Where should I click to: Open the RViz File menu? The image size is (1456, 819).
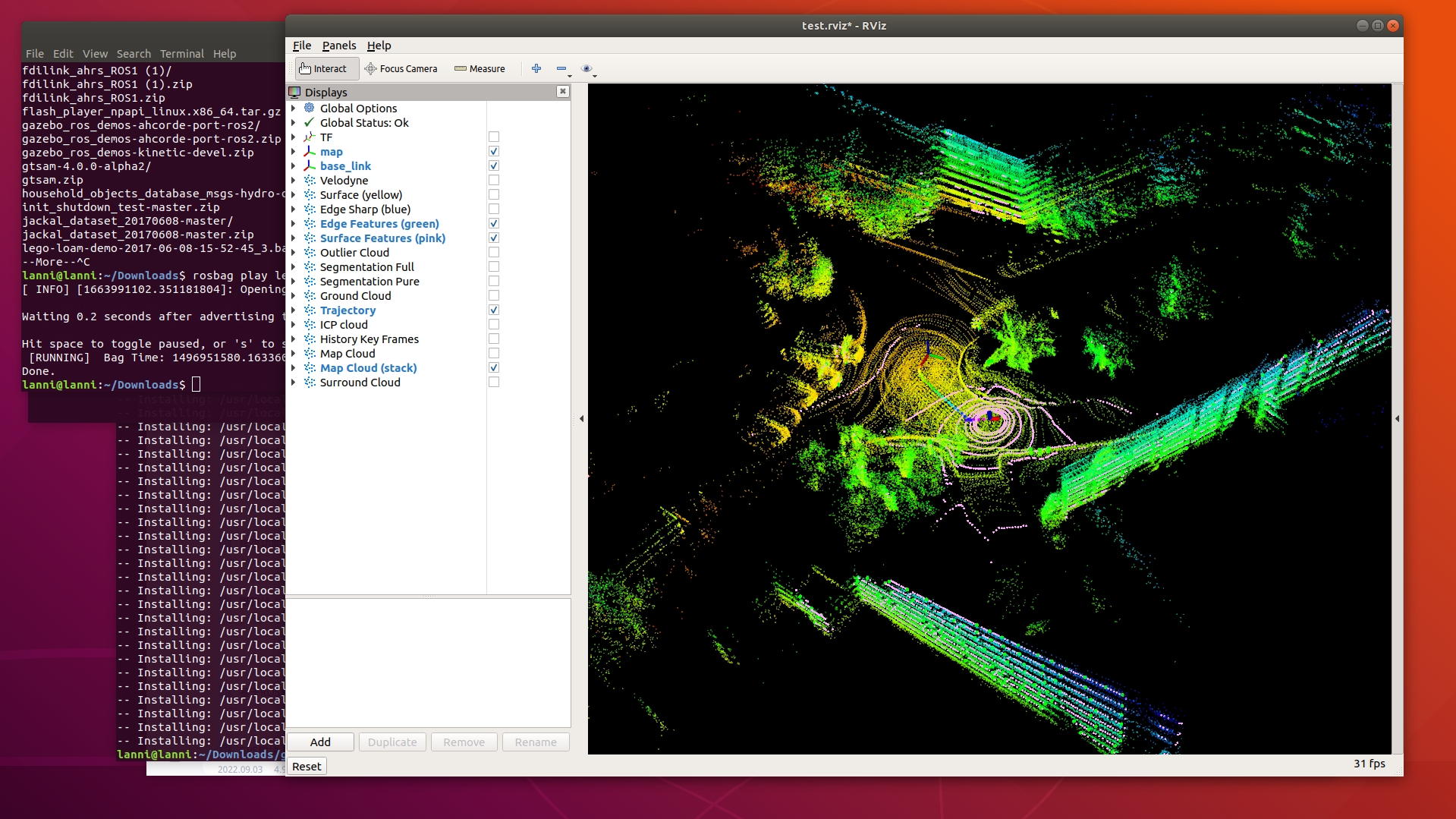[302, 46]
